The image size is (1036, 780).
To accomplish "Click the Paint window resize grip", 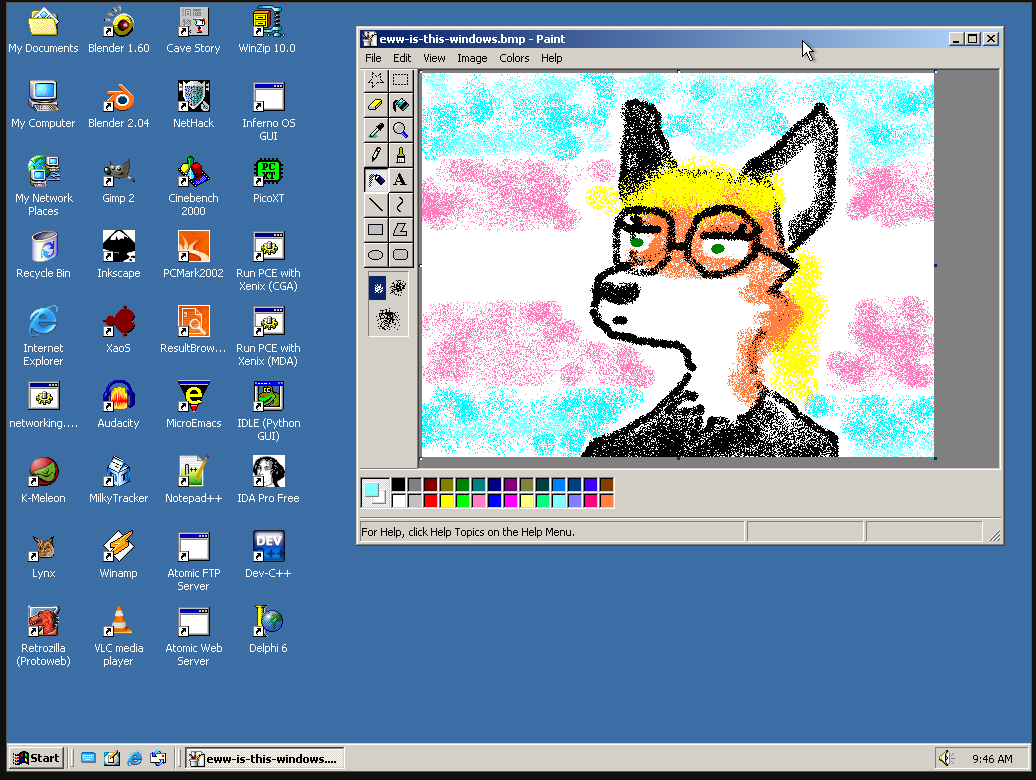I will pos(994,536).
